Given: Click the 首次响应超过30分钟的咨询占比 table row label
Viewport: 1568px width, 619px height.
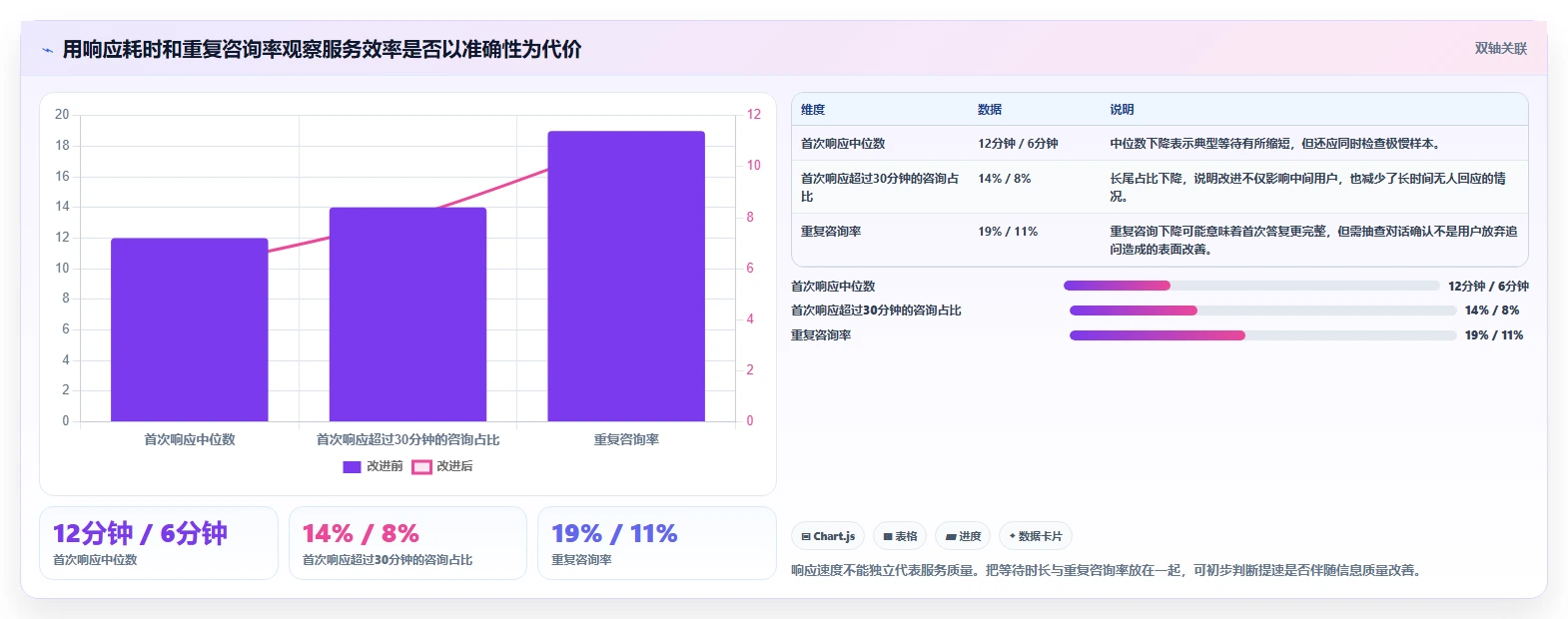Looking at the screenshot, I should (x=880, y=188).
